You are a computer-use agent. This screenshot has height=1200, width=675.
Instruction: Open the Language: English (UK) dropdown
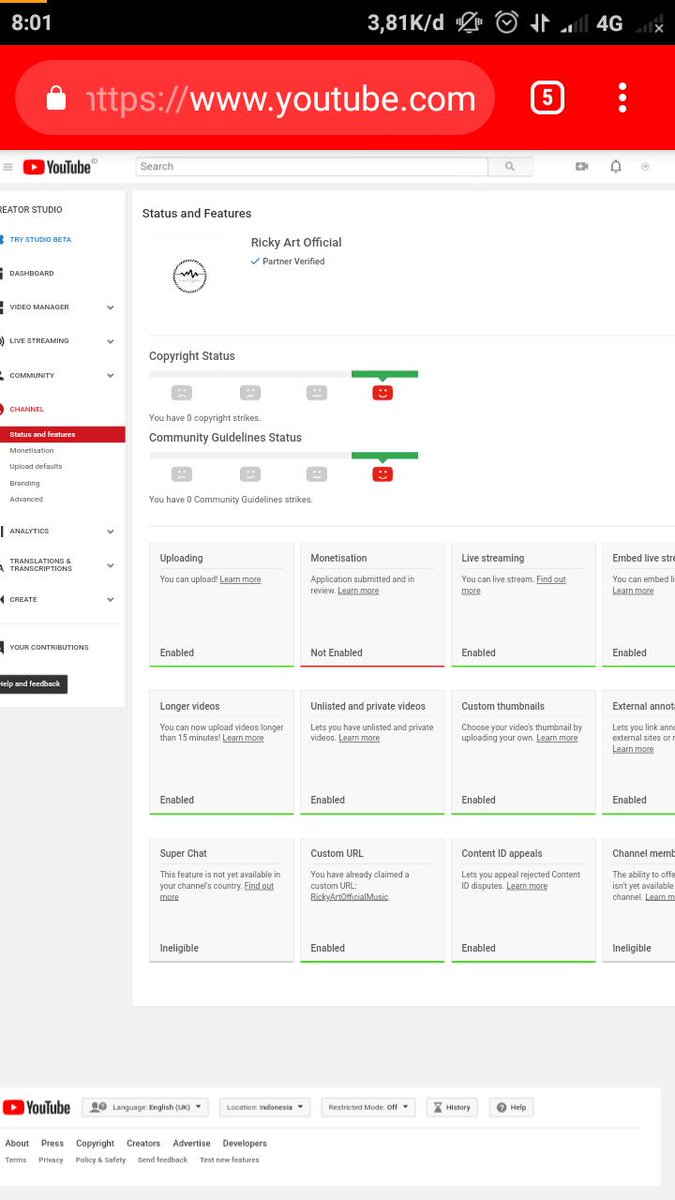pos(145,1107)
